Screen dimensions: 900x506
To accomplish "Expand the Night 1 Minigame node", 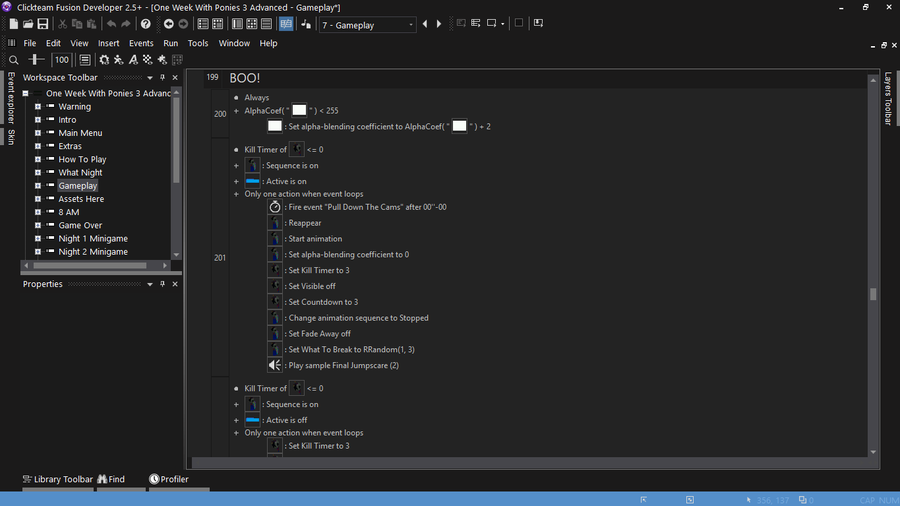I will click(38, 239).
